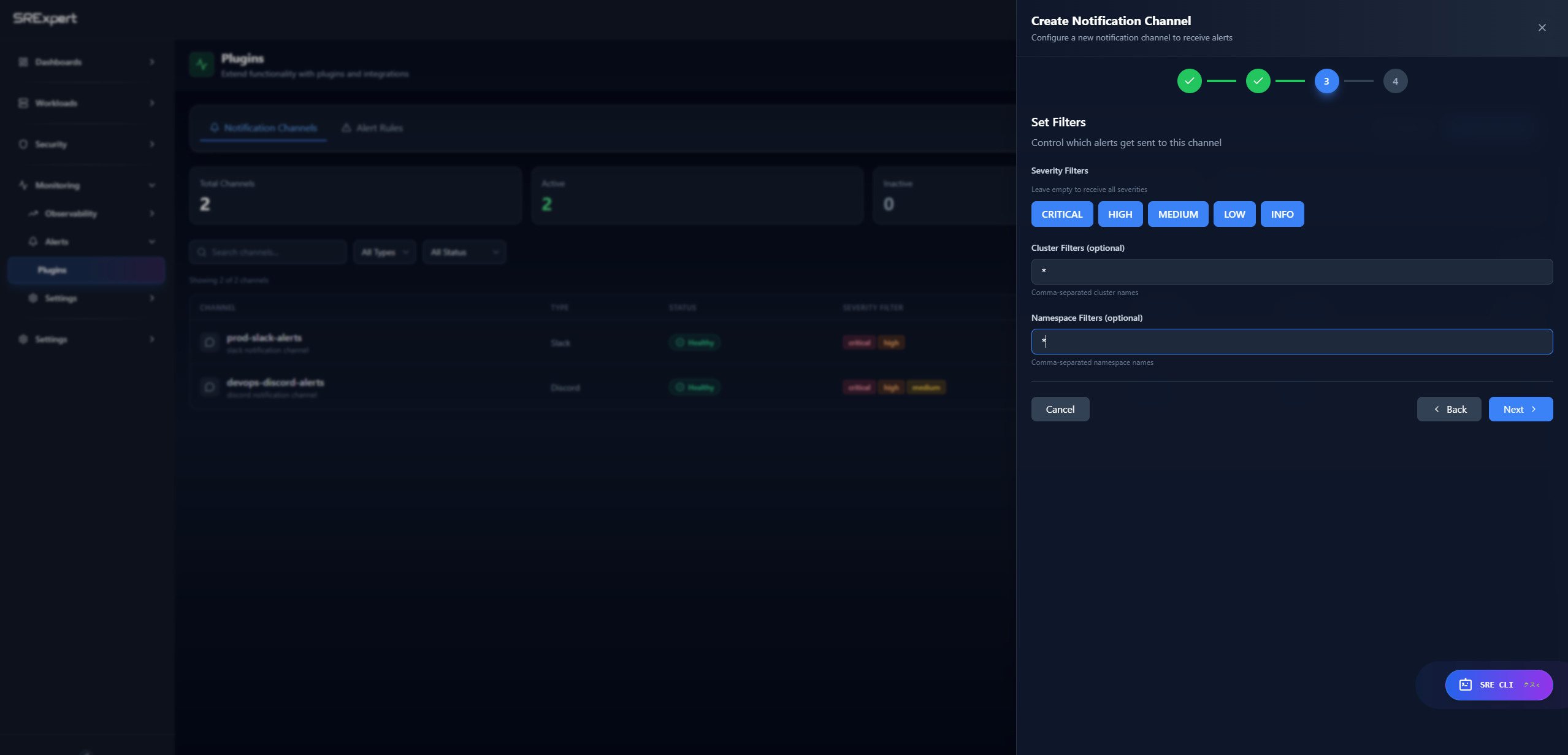
Task: Select the Alerts bell icon in sidebar
Action: coord(34,242)
